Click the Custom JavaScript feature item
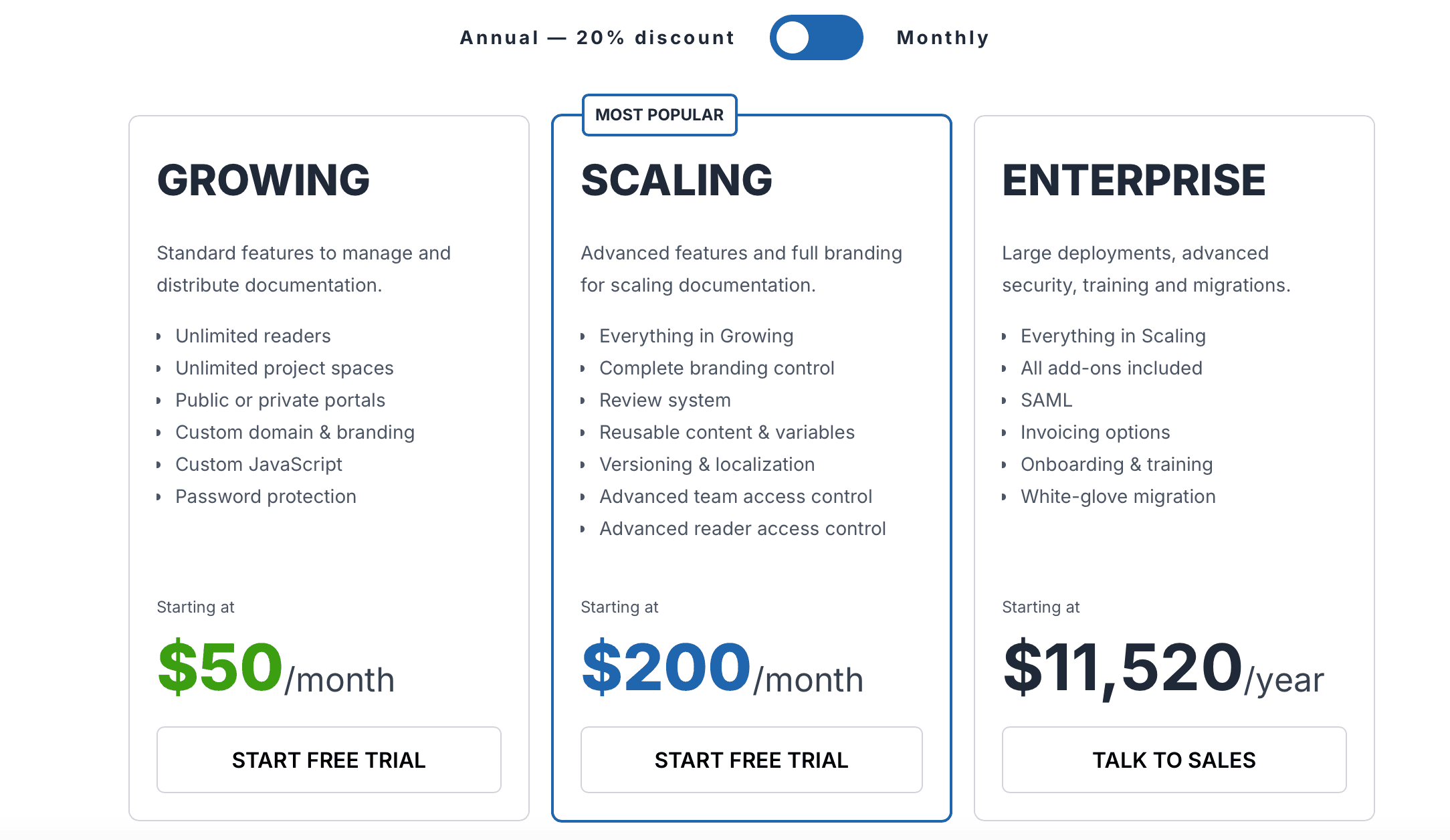Screen dimensions: 1450x840 [259, 464]
